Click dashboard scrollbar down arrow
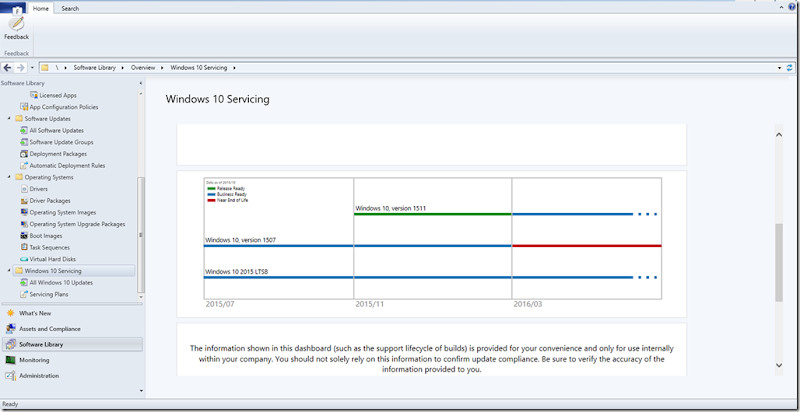Image resolution: width=800 pixels, height=412 pixels. (x=779, y=365)
